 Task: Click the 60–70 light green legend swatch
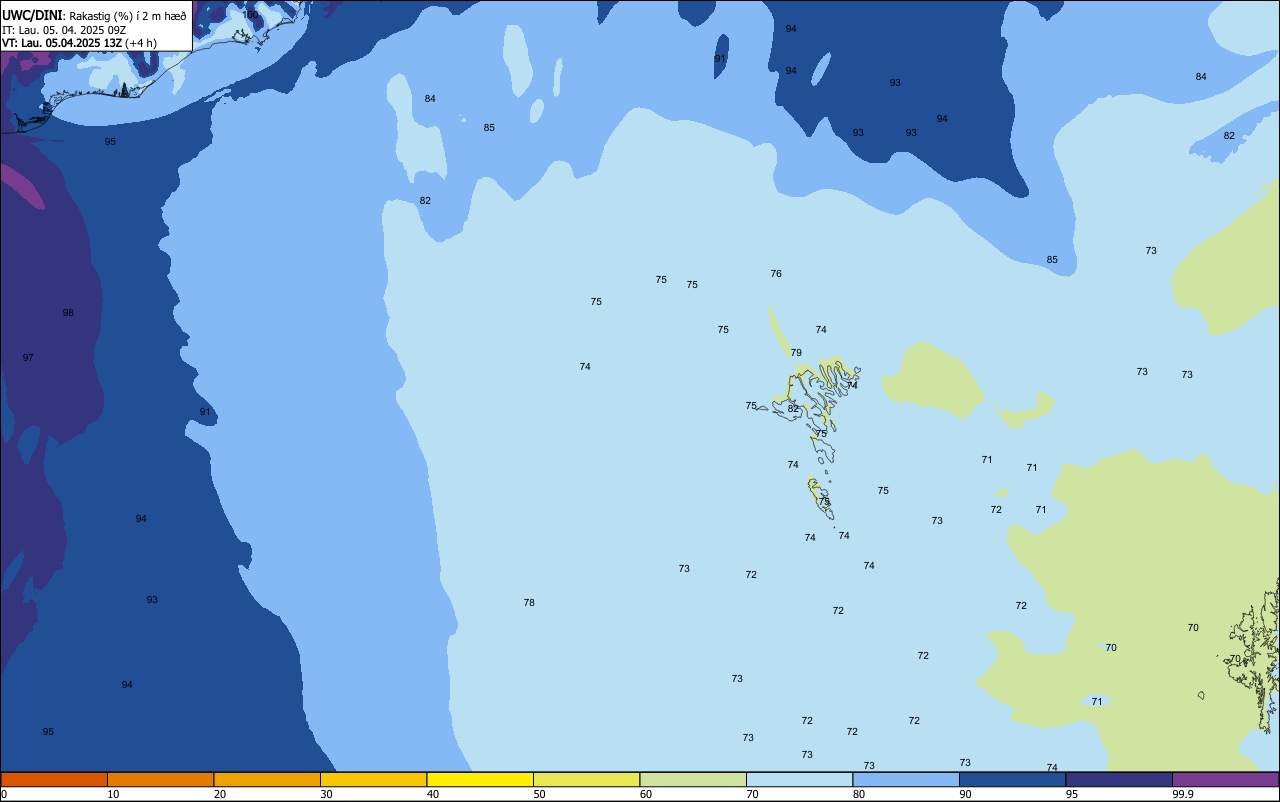[693, 779]
